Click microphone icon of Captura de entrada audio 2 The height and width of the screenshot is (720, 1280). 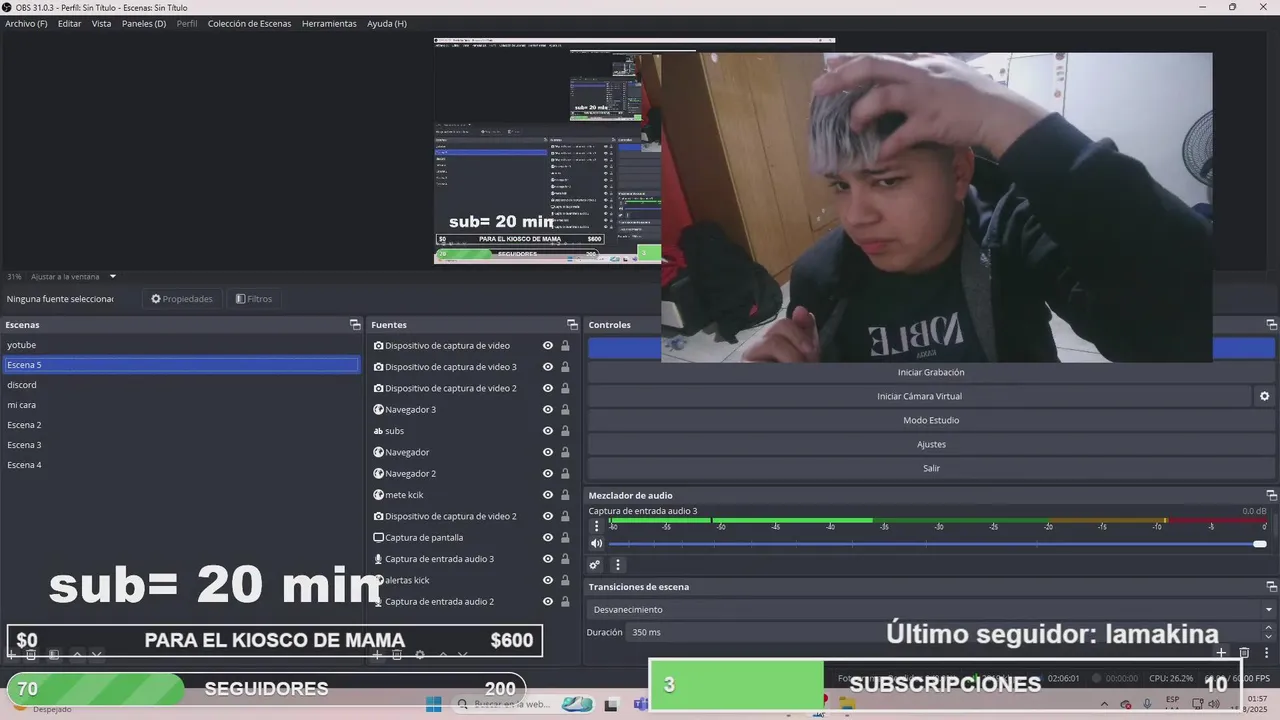(379, 602)
